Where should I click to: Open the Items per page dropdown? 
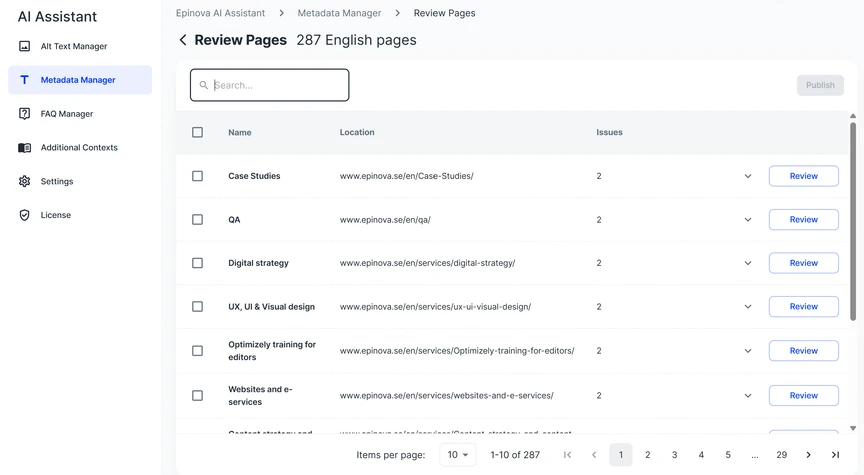pyautogui.click(x=458, y=455)
